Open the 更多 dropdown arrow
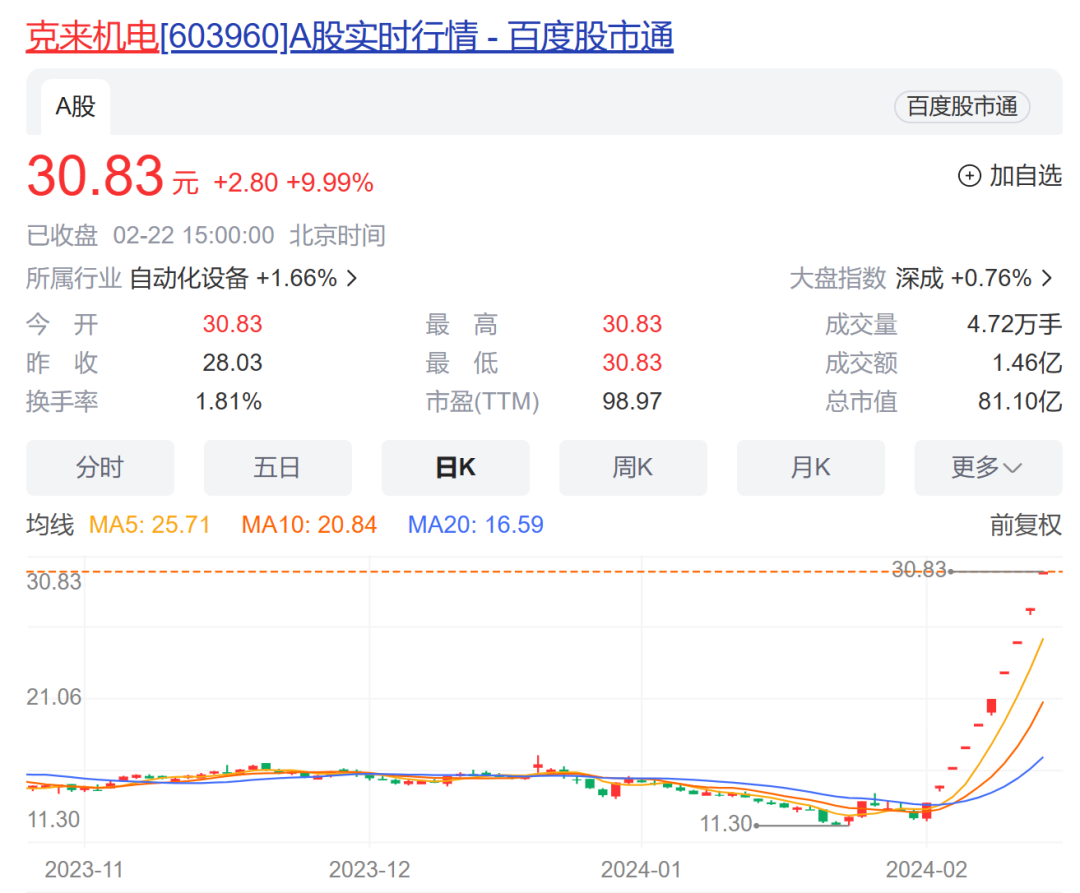Image resolution: width=1080 pixels, height=893 pixels. tap(1013, 467)
